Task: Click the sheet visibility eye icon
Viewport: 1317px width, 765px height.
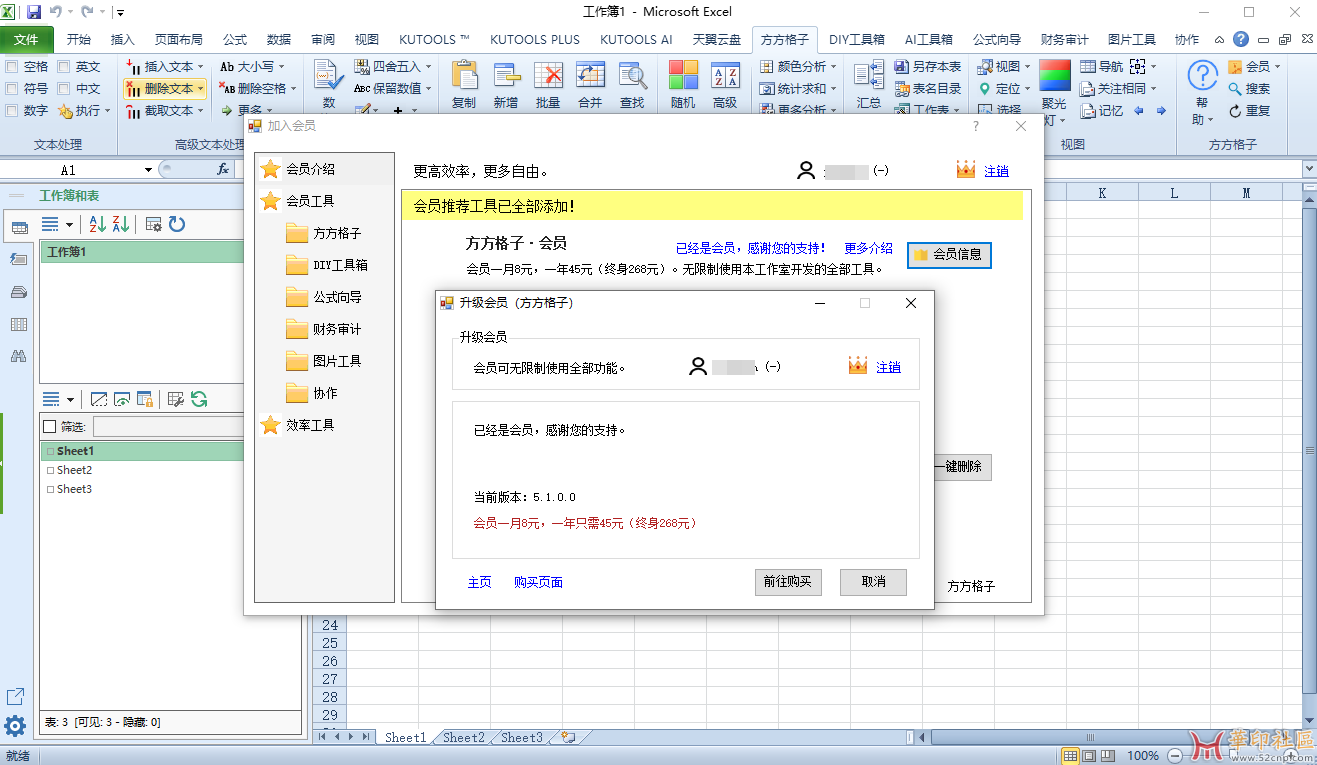Action: (x=122, y=399)
